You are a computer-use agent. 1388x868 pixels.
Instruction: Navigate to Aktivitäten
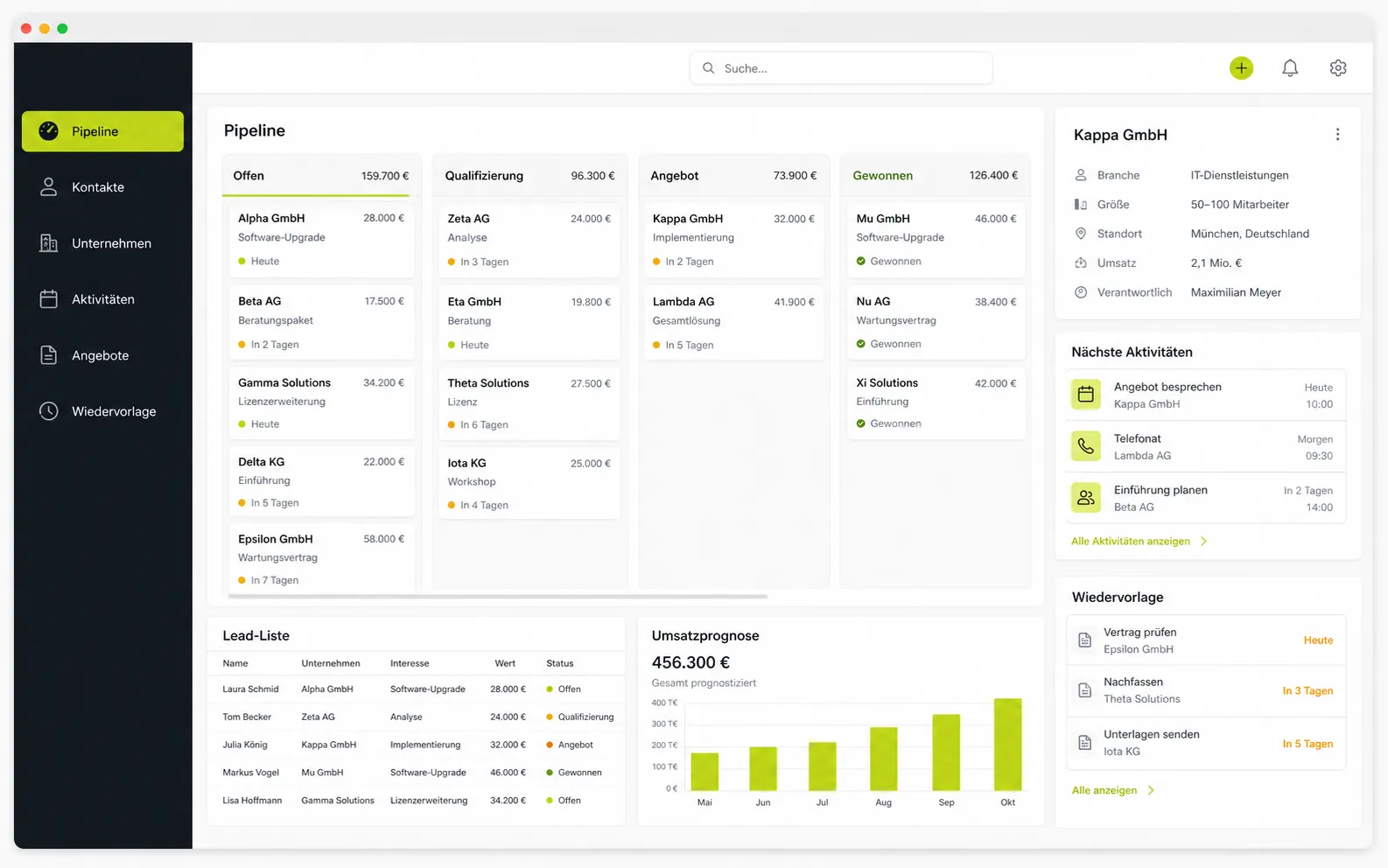102,299
